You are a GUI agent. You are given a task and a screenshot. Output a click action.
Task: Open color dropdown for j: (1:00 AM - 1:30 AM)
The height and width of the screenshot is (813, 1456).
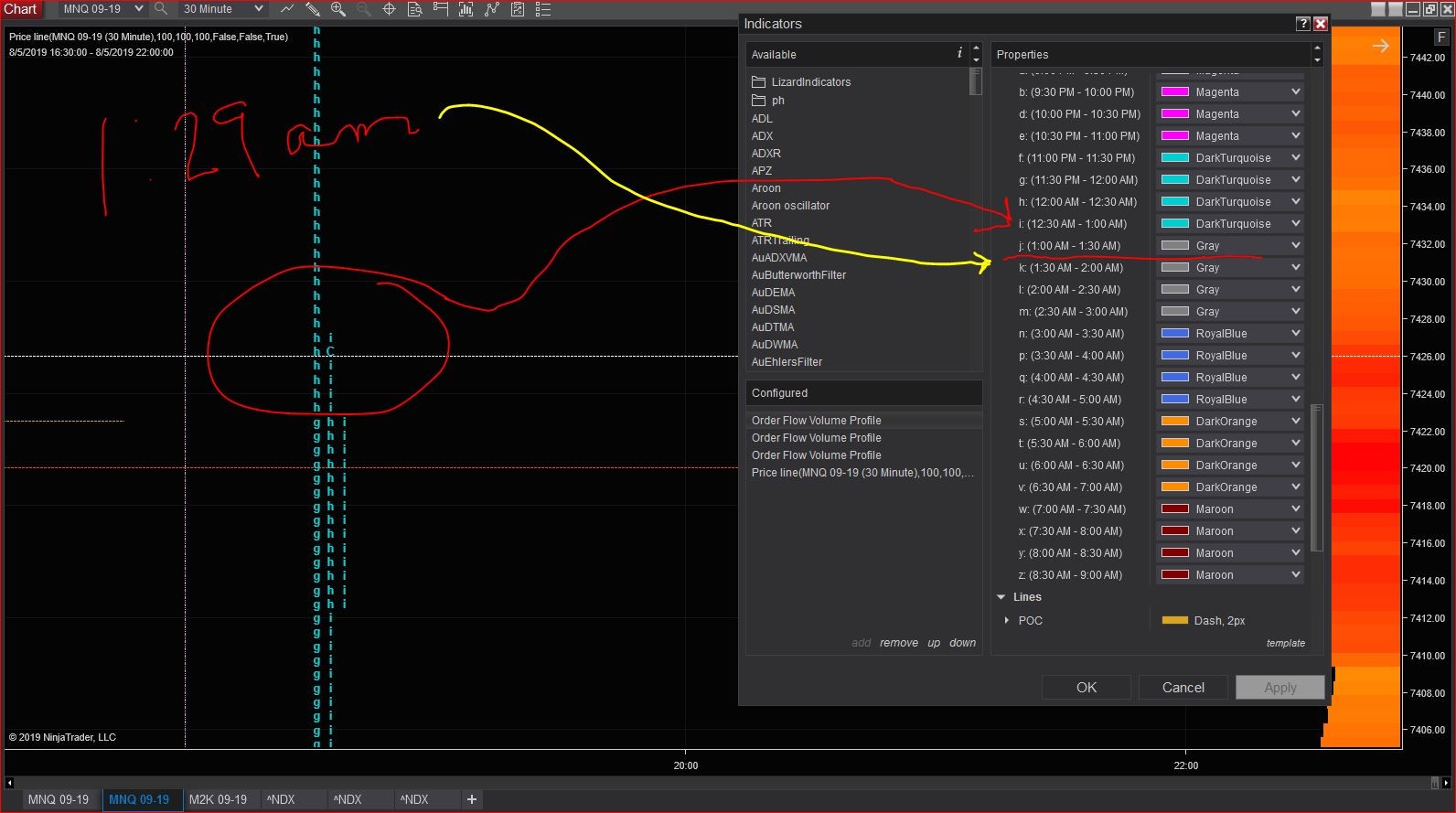(x=1295, y=245)
